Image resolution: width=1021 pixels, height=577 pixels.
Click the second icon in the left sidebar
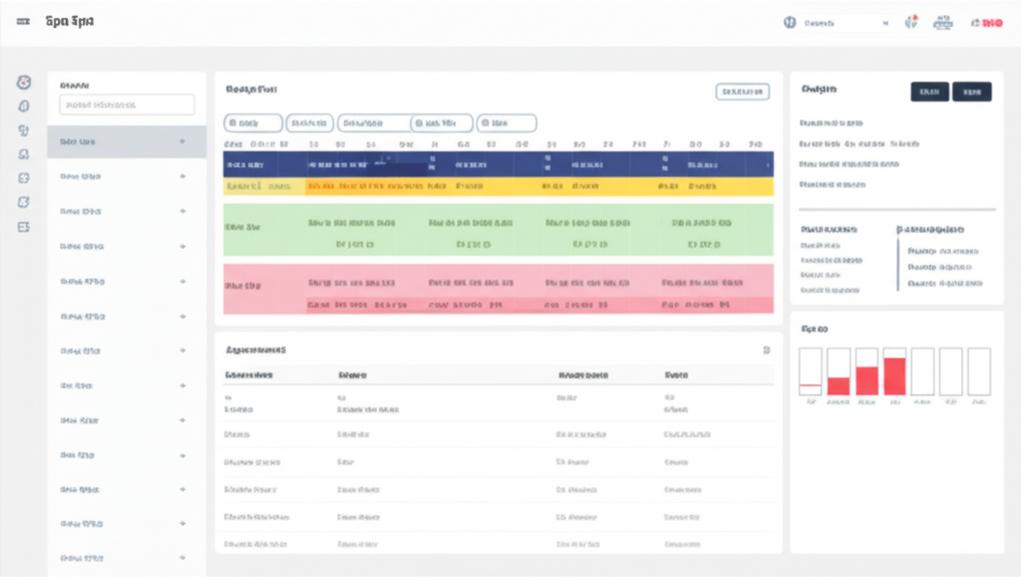coord(24,106)
